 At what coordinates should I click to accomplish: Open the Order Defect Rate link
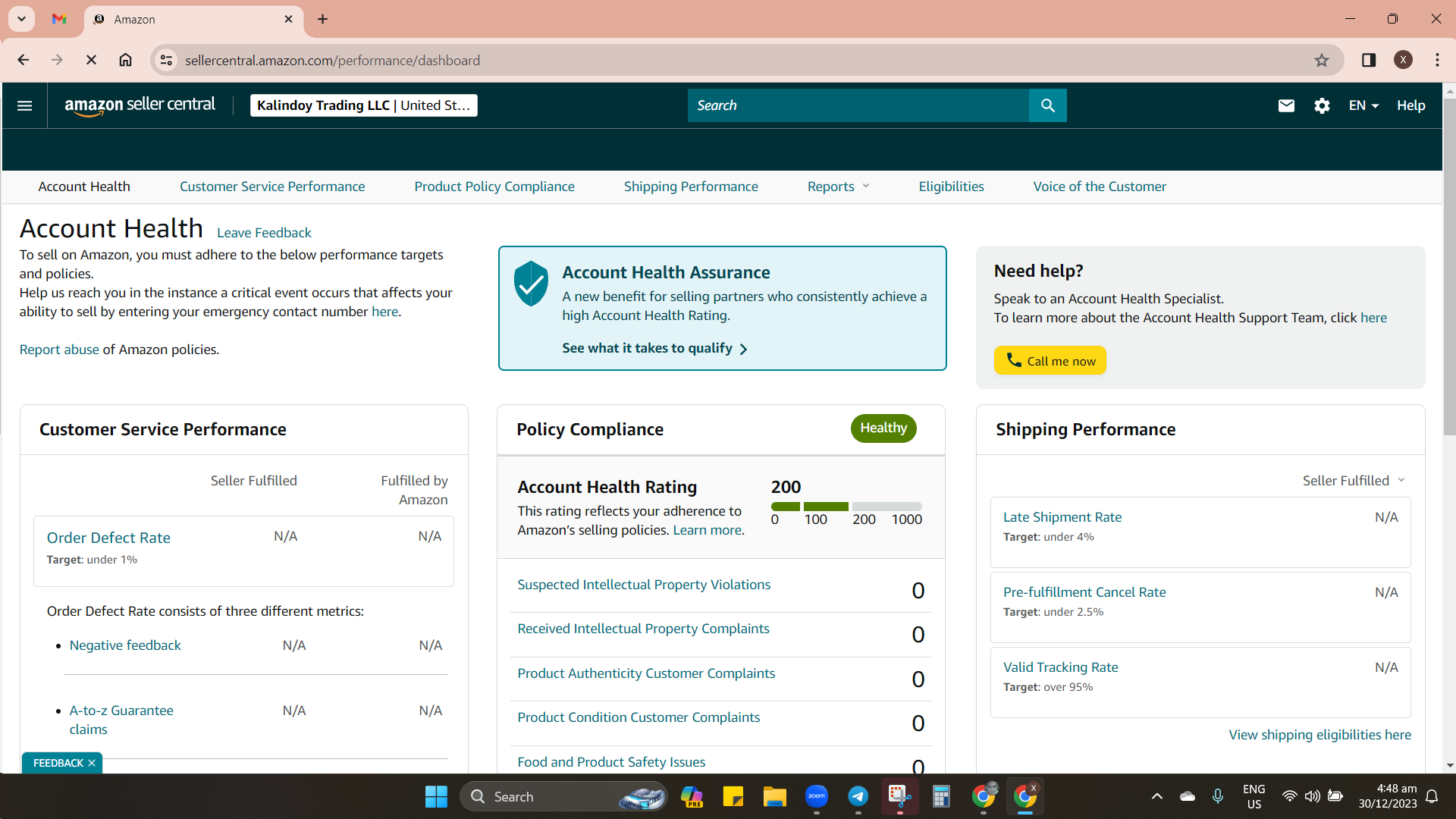pyautogui.click(x=108, y=538)
